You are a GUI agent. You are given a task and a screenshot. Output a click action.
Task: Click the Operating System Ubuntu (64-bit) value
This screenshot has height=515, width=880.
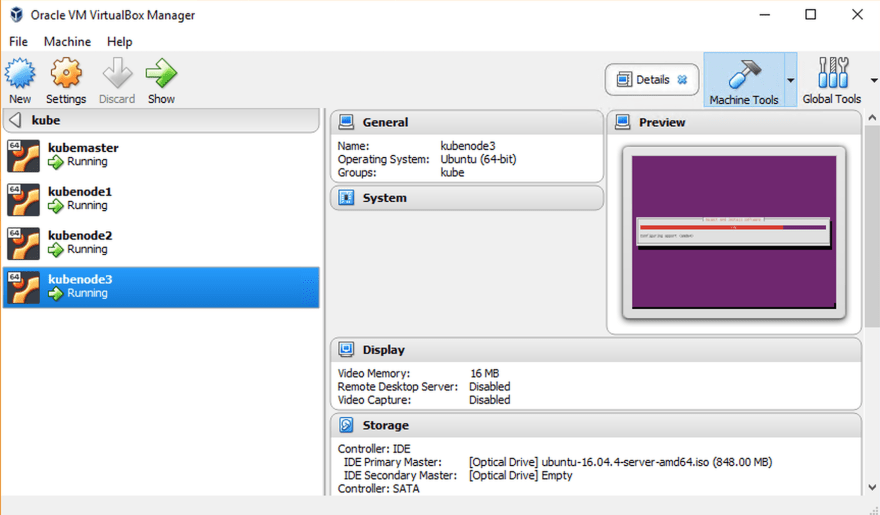pyautogui.click(x=478, y=159)
